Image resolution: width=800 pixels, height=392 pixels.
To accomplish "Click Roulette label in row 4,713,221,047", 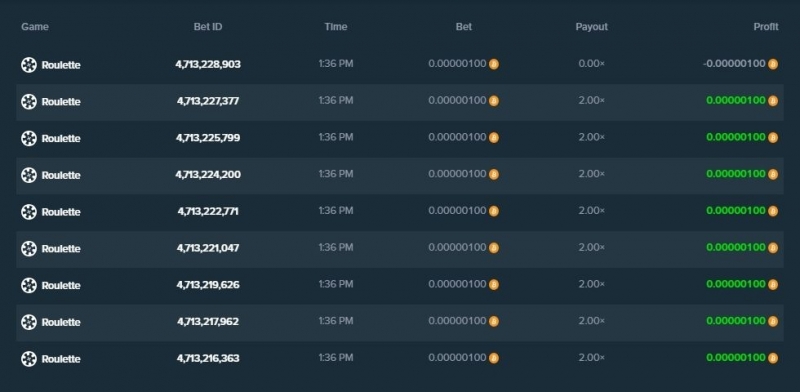I will point(61,249).
